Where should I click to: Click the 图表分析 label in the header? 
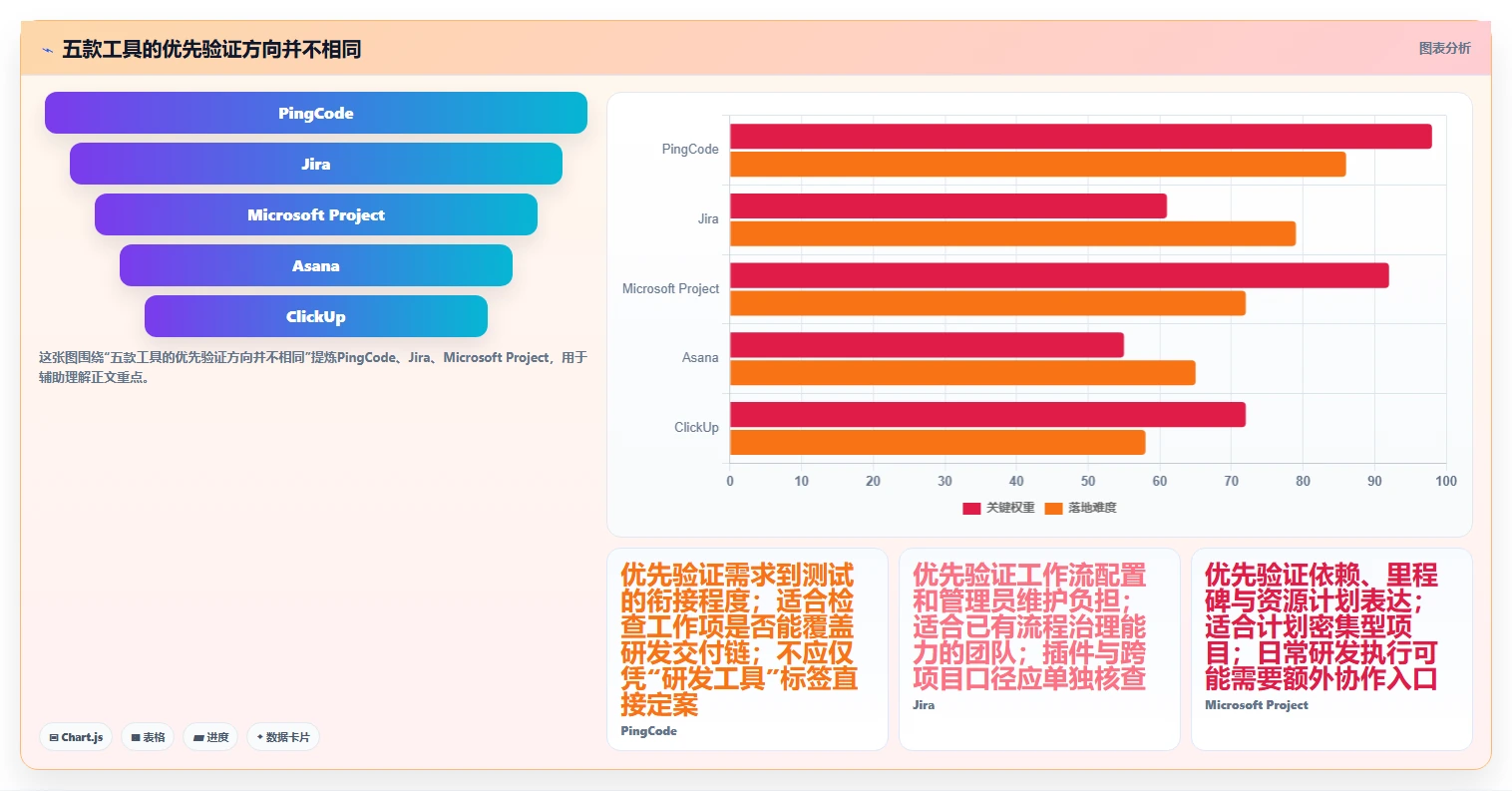click(1444, 48)
